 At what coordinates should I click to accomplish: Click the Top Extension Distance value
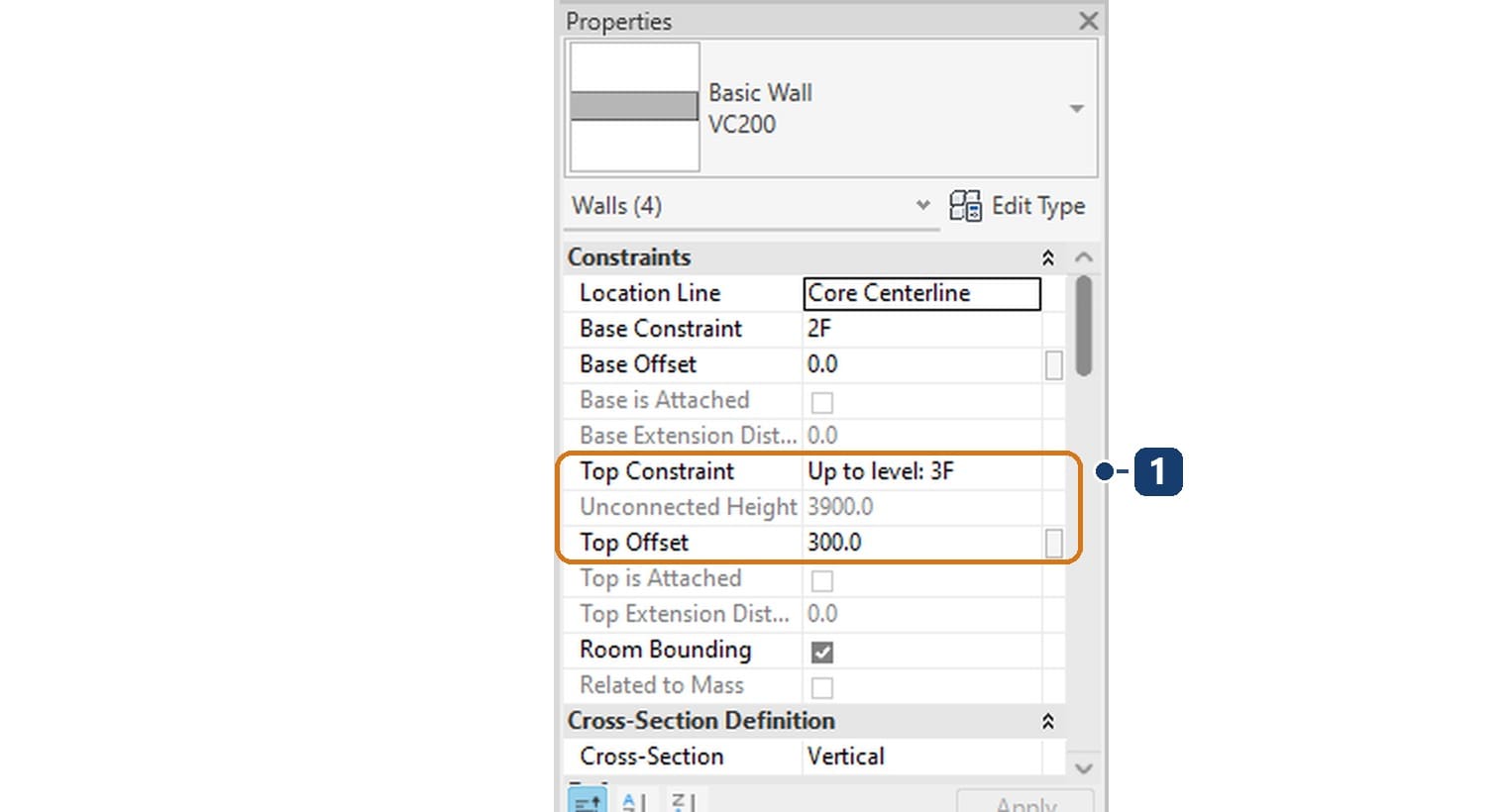(x=921, y=614)
